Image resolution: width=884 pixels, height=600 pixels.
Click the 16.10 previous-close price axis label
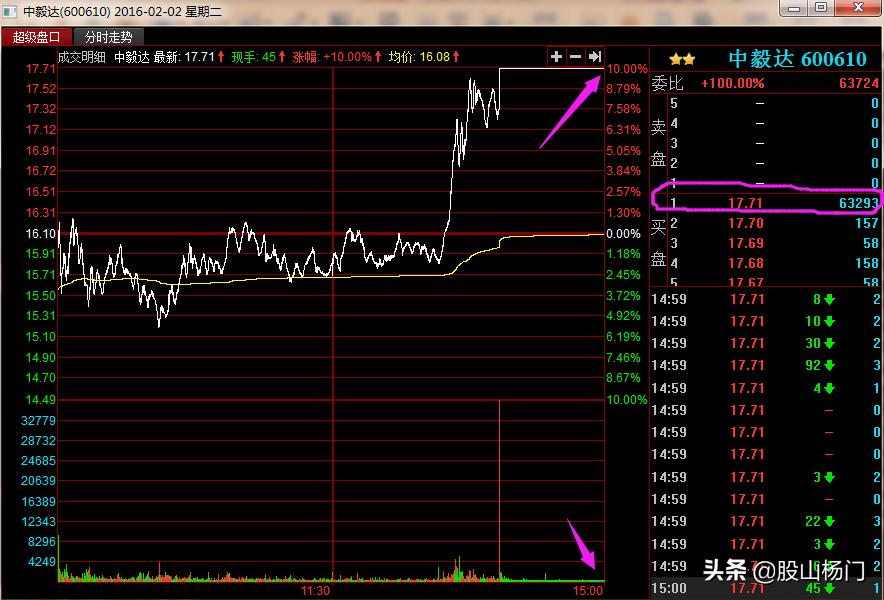(x=41, y=233)
